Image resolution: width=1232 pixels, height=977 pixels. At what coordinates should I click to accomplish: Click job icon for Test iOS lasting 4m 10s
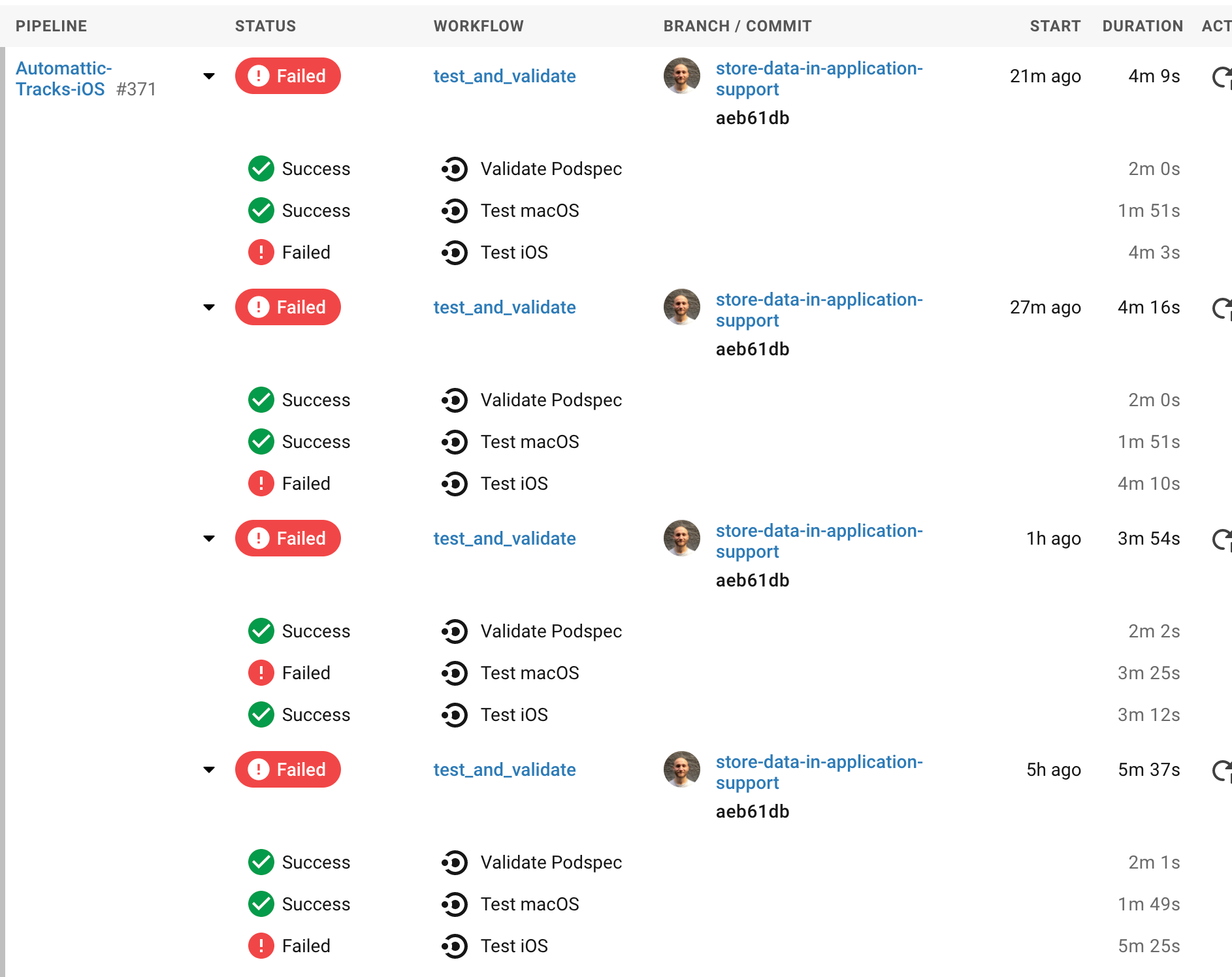point(455,484)
